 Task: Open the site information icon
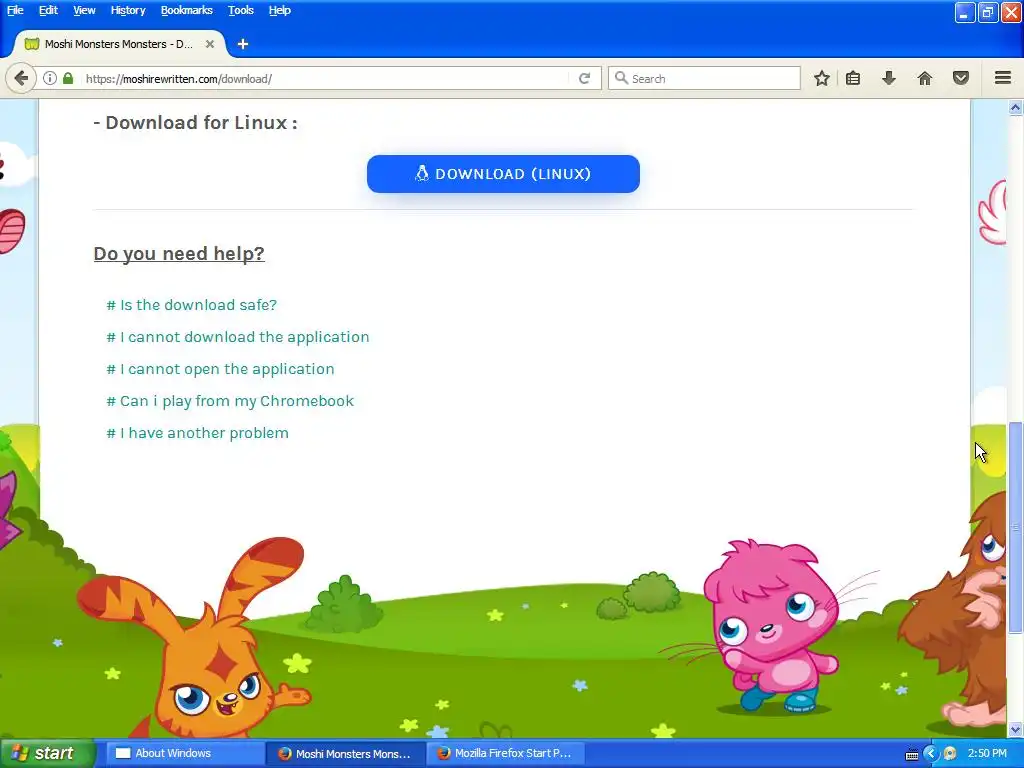[x=50, y=78]
